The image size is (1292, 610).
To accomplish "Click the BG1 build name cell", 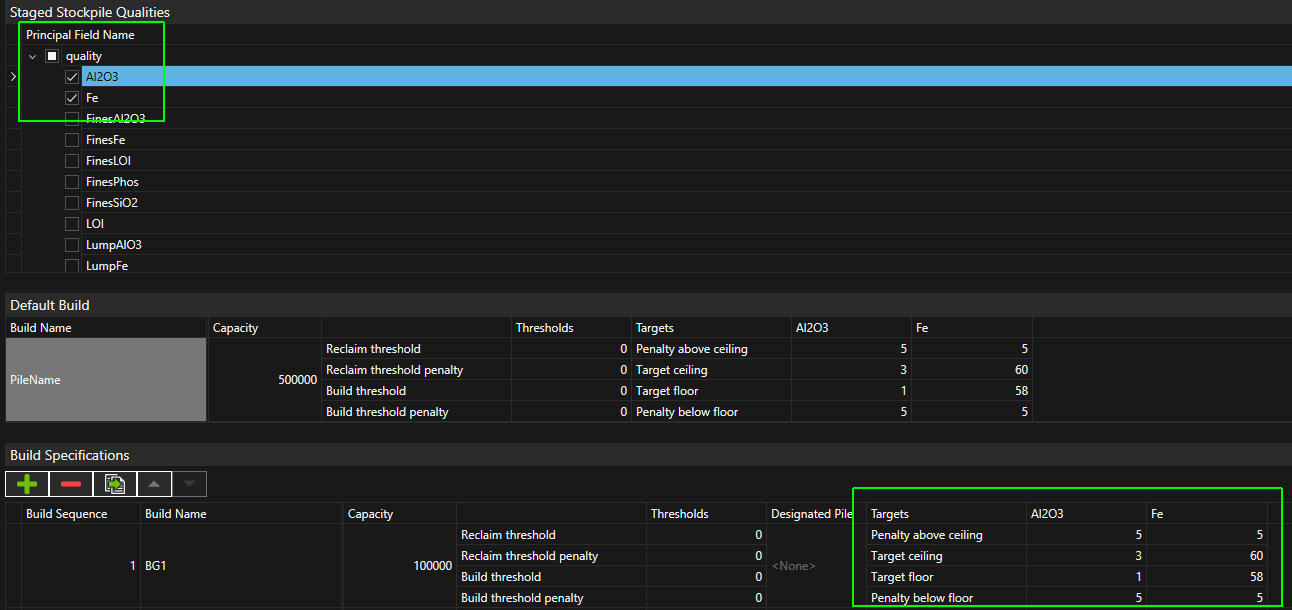I will pyautogui.click(x=240, y=566).
